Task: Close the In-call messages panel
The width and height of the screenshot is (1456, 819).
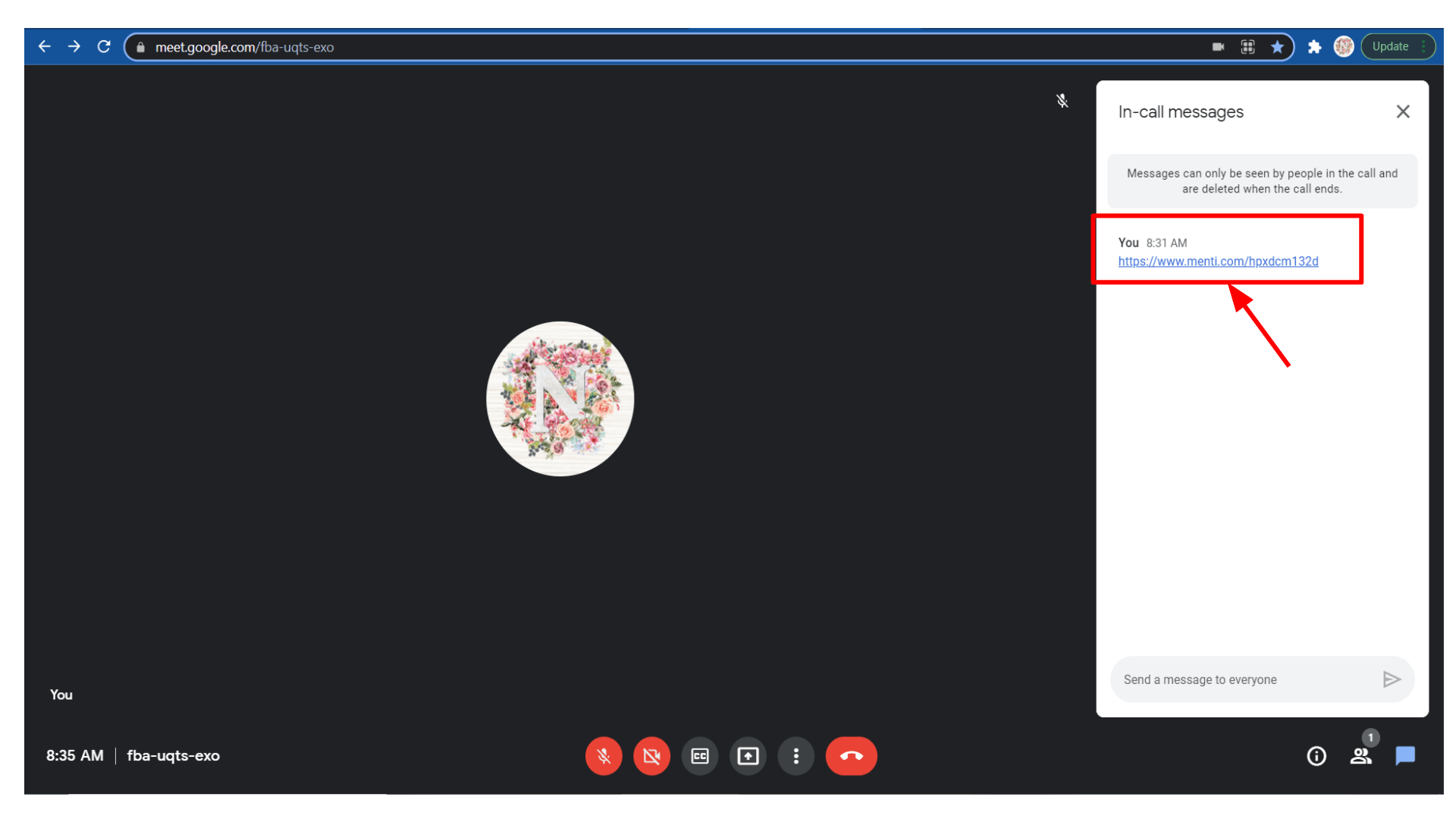Action: (1403, 112)
